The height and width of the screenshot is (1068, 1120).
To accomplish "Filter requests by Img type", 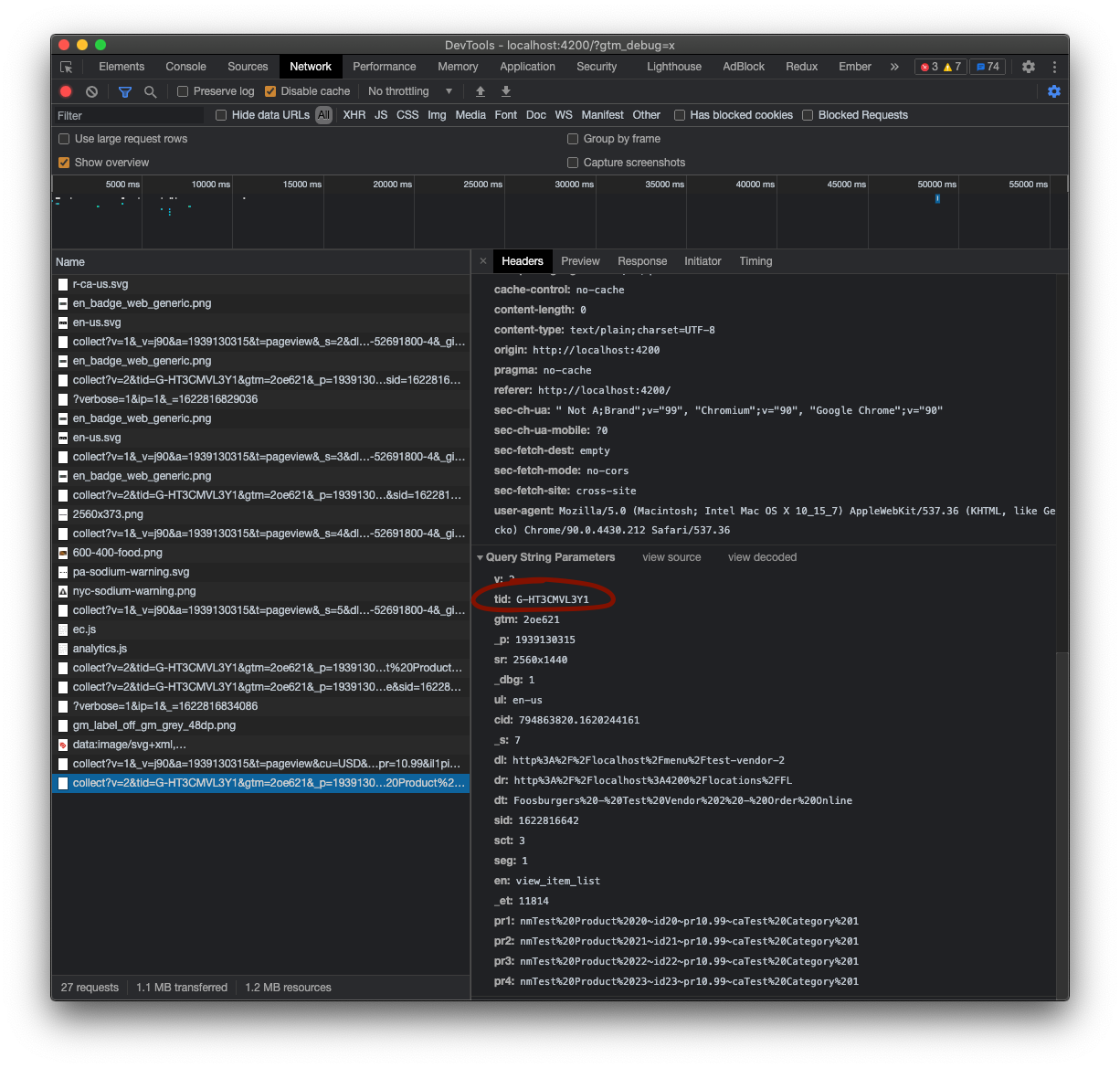I will 437,115.
